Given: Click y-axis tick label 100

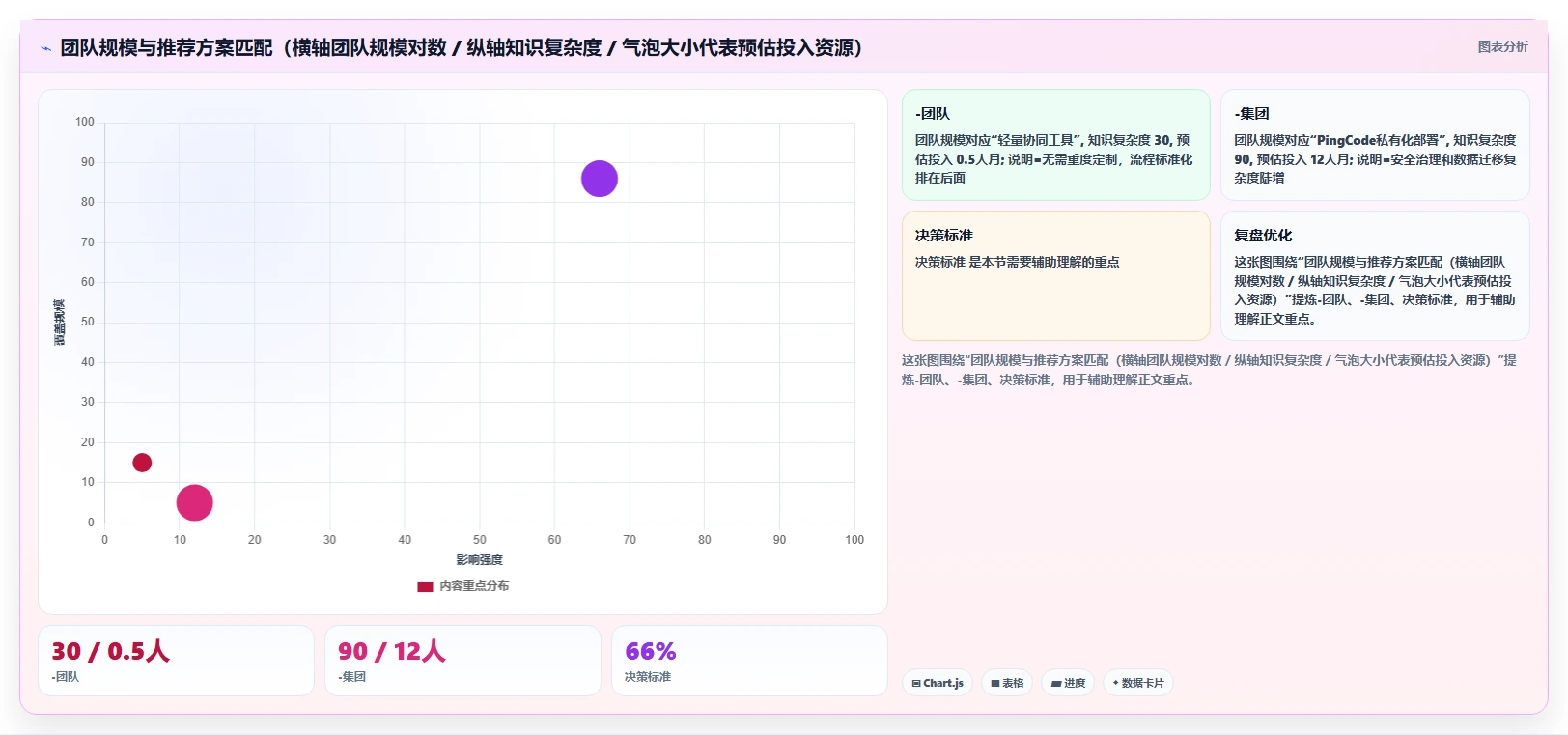Looking at the screenshot, I should (x=85, y=122).
